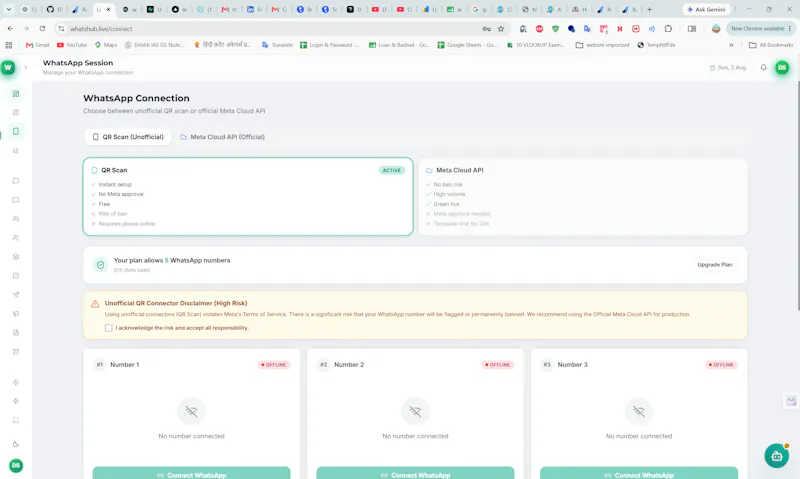Open the Extensions puzzle piece icon

pyautogui.click(x=668, y=29)
